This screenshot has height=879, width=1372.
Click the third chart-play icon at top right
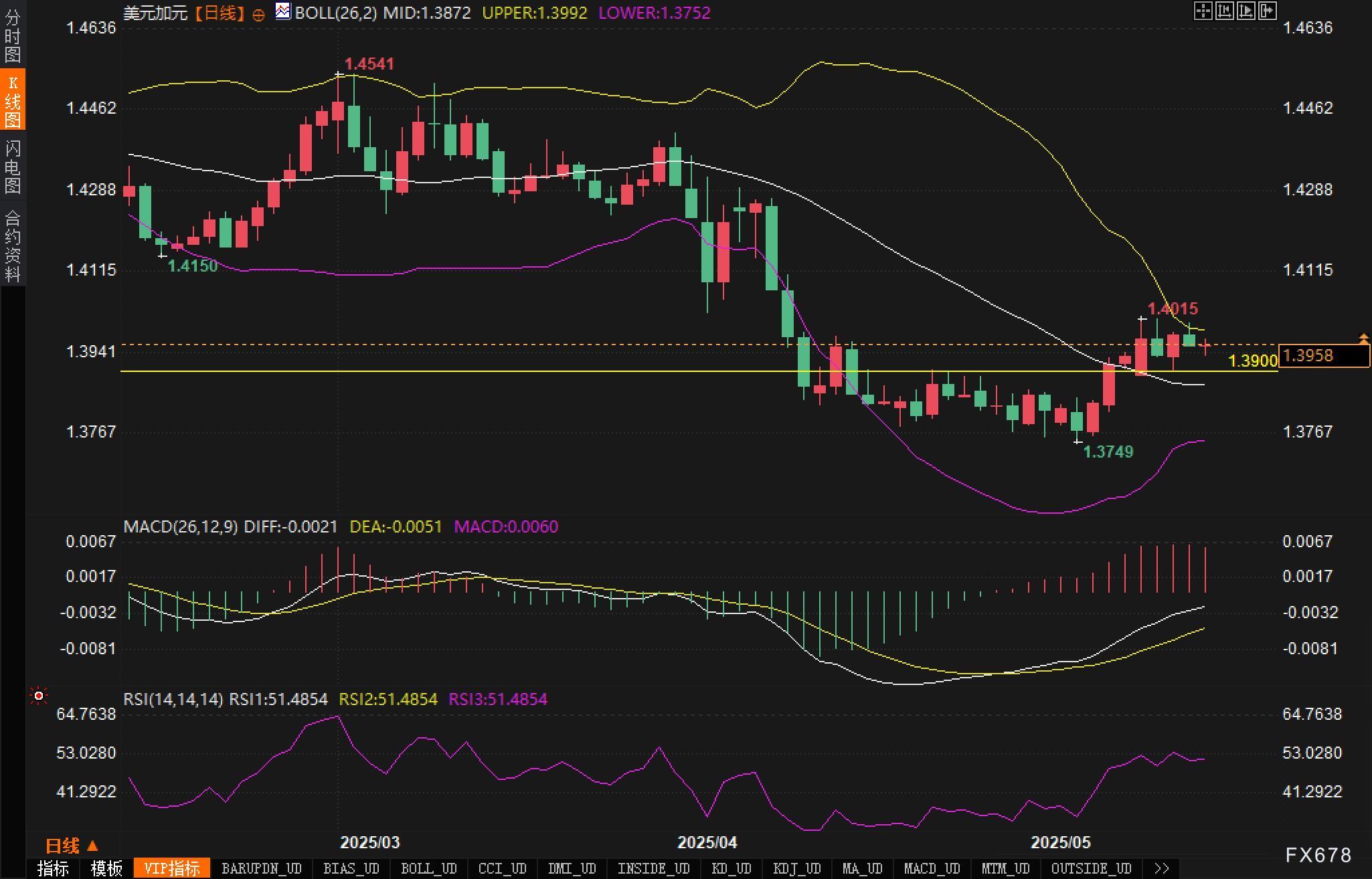click(1246, 11)
